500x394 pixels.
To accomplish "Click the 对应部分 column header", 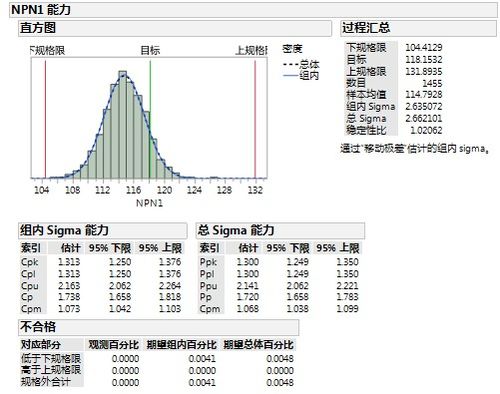I will coord(41,345).
